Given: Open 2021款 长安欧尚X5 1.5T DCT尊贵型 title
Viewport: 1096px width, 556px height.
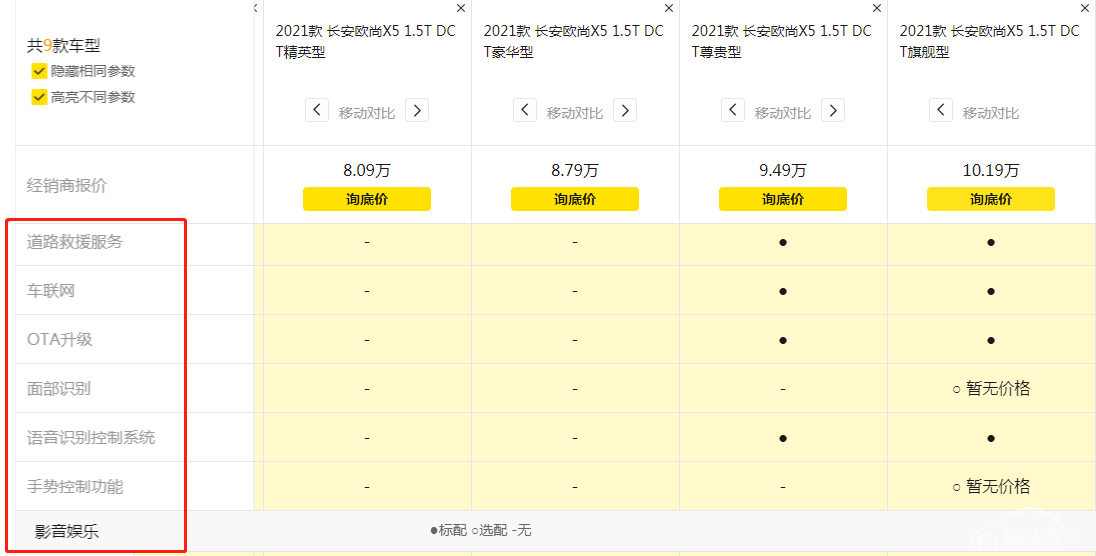Looking at the screenshot, I should (x=781, y=41).
